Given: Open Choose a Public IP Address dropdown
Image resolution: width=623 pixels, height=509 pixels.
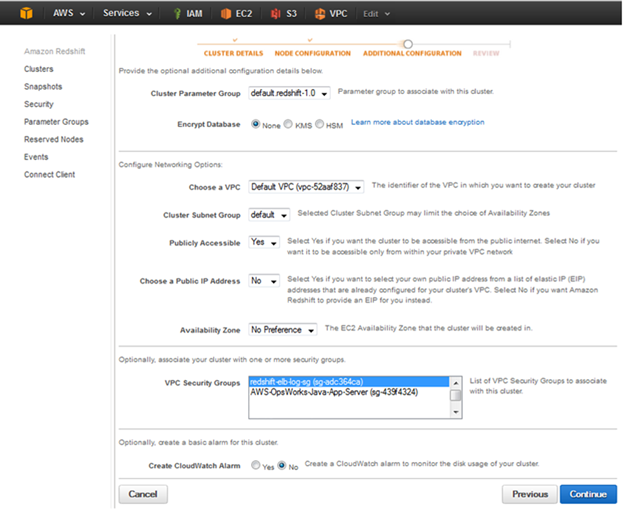Looking at the screenshot, I should [264, 281].
